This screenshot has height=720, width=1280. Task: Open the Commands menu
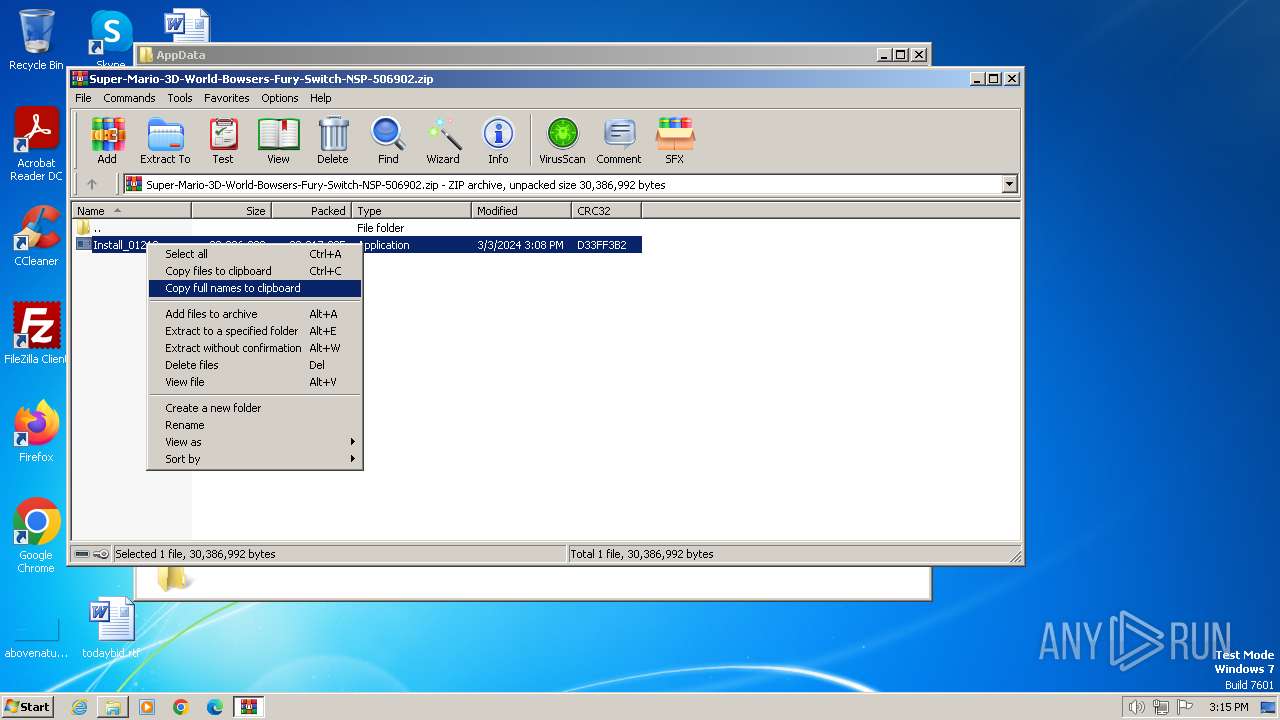point(129,98)
